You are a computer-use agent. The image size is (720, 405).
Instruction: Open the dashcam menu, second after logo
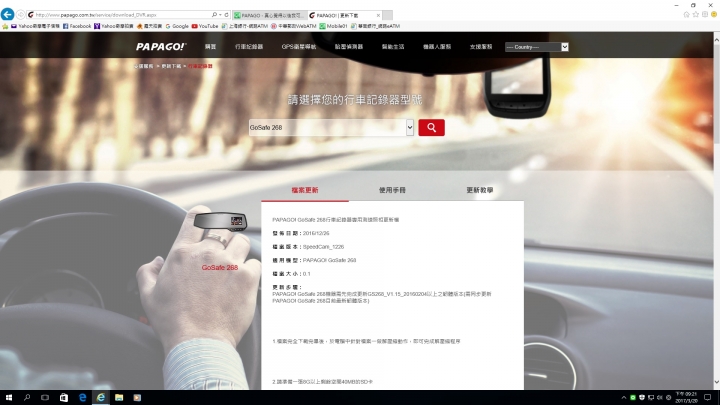pyautogui.click(x=249, y=47)
